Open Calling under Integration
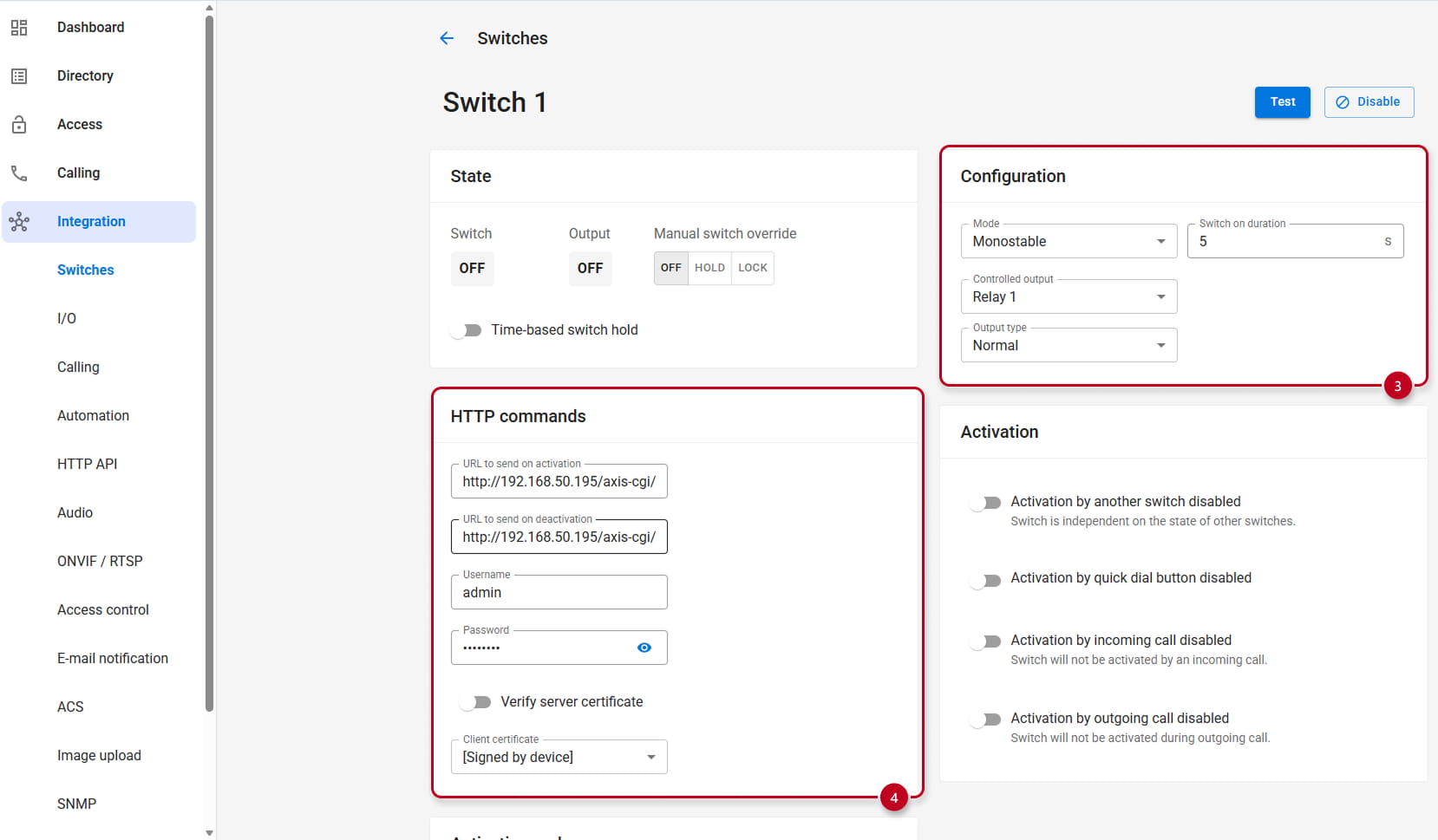Image resolution: width=1438 pixels, height=840 pixels. (x=78, y=368)
